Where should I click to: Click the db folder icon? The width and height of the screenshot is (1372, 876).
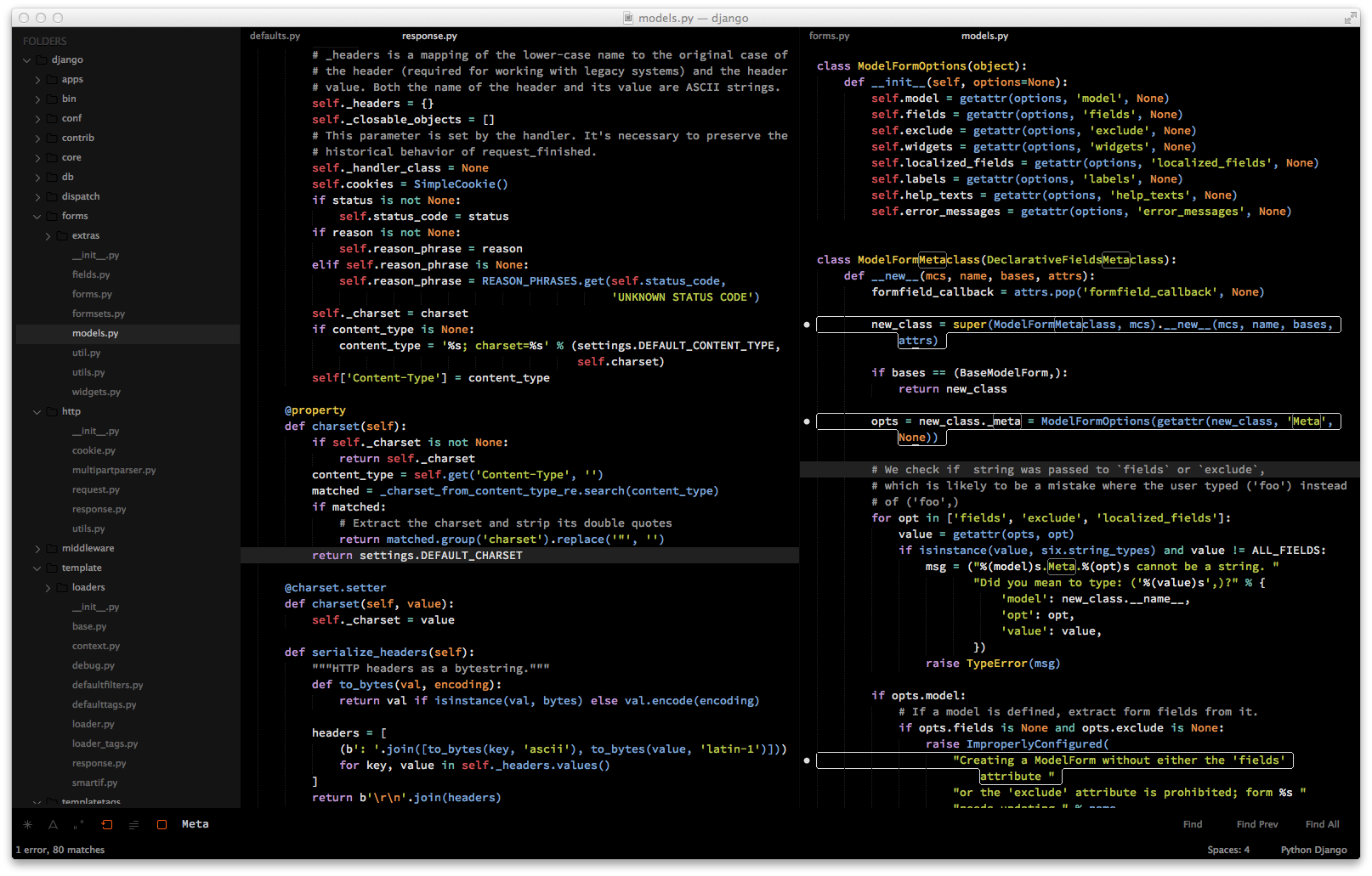pos(52,177)
